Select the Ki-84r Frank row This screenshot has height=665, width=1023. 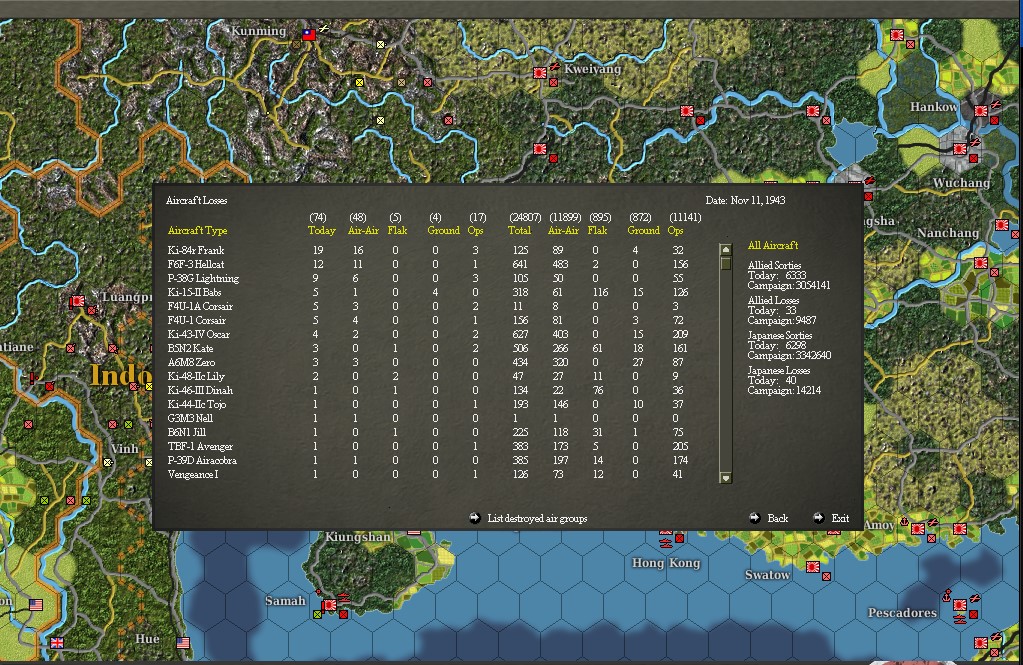coord(427,250)
